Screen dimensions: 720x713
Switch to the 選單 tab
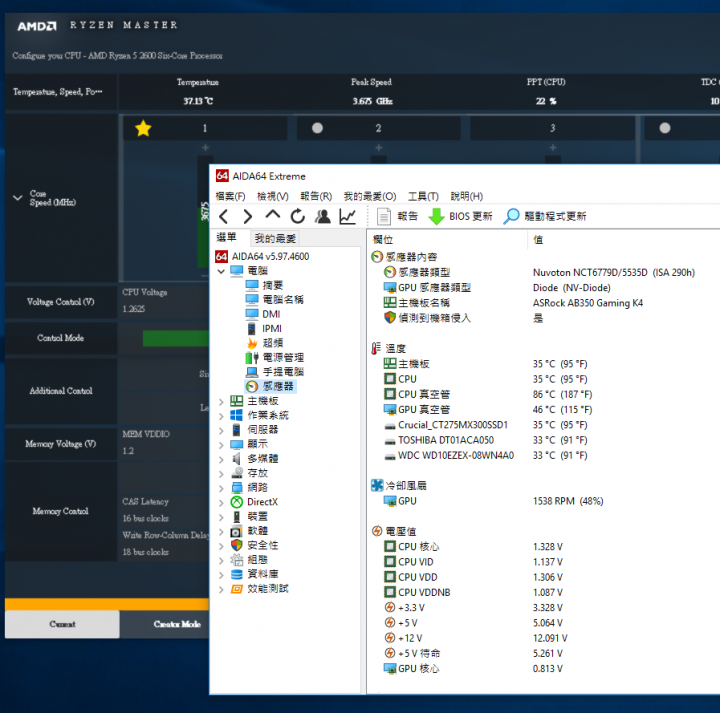226,237
